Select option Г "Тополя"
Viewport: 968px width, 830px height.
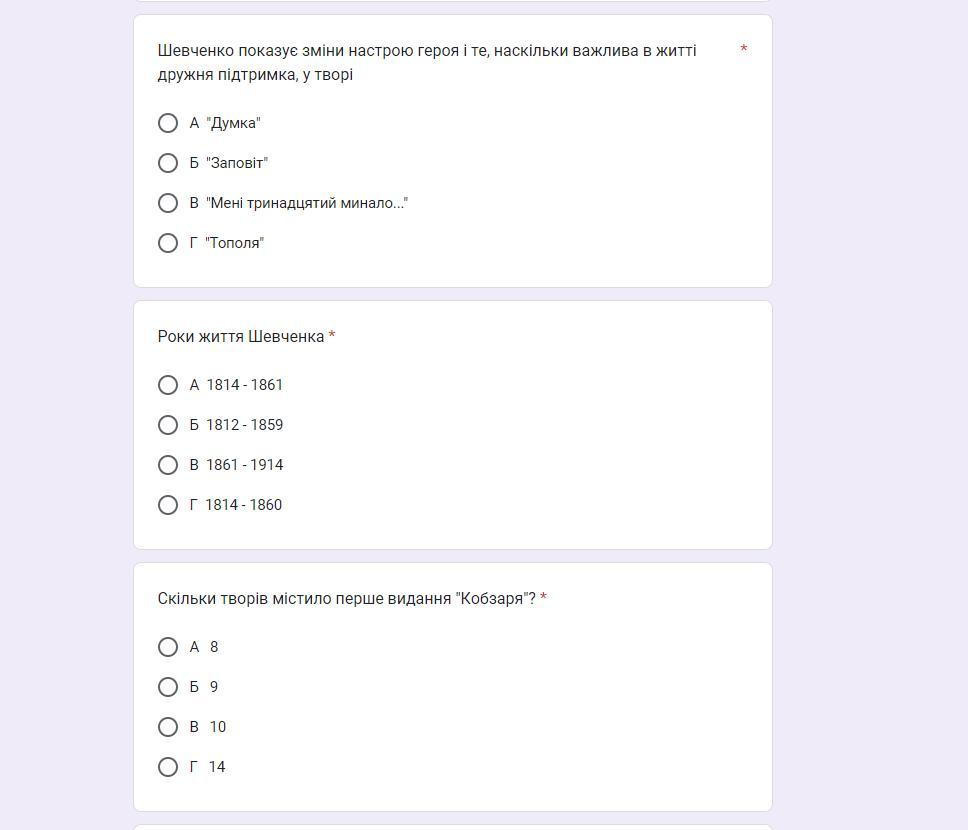(168, 243)
